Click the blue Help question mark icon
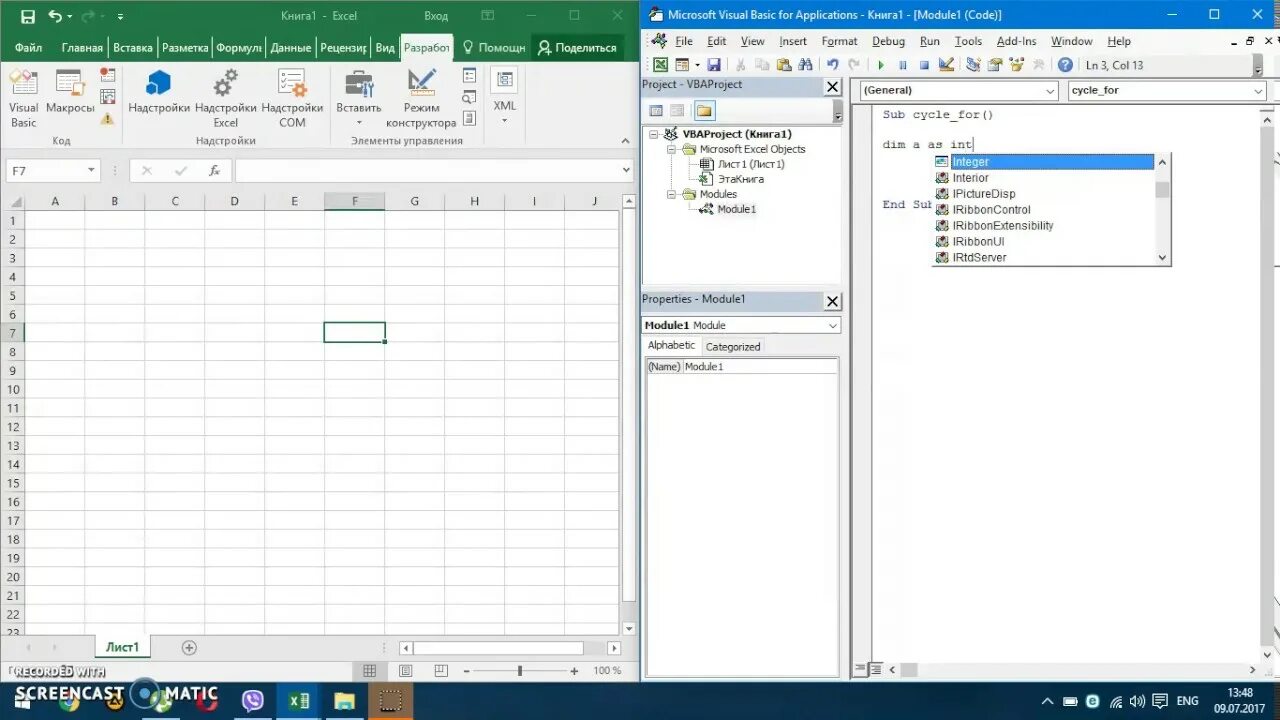 pyautogui.click(x=1065, y=65)
